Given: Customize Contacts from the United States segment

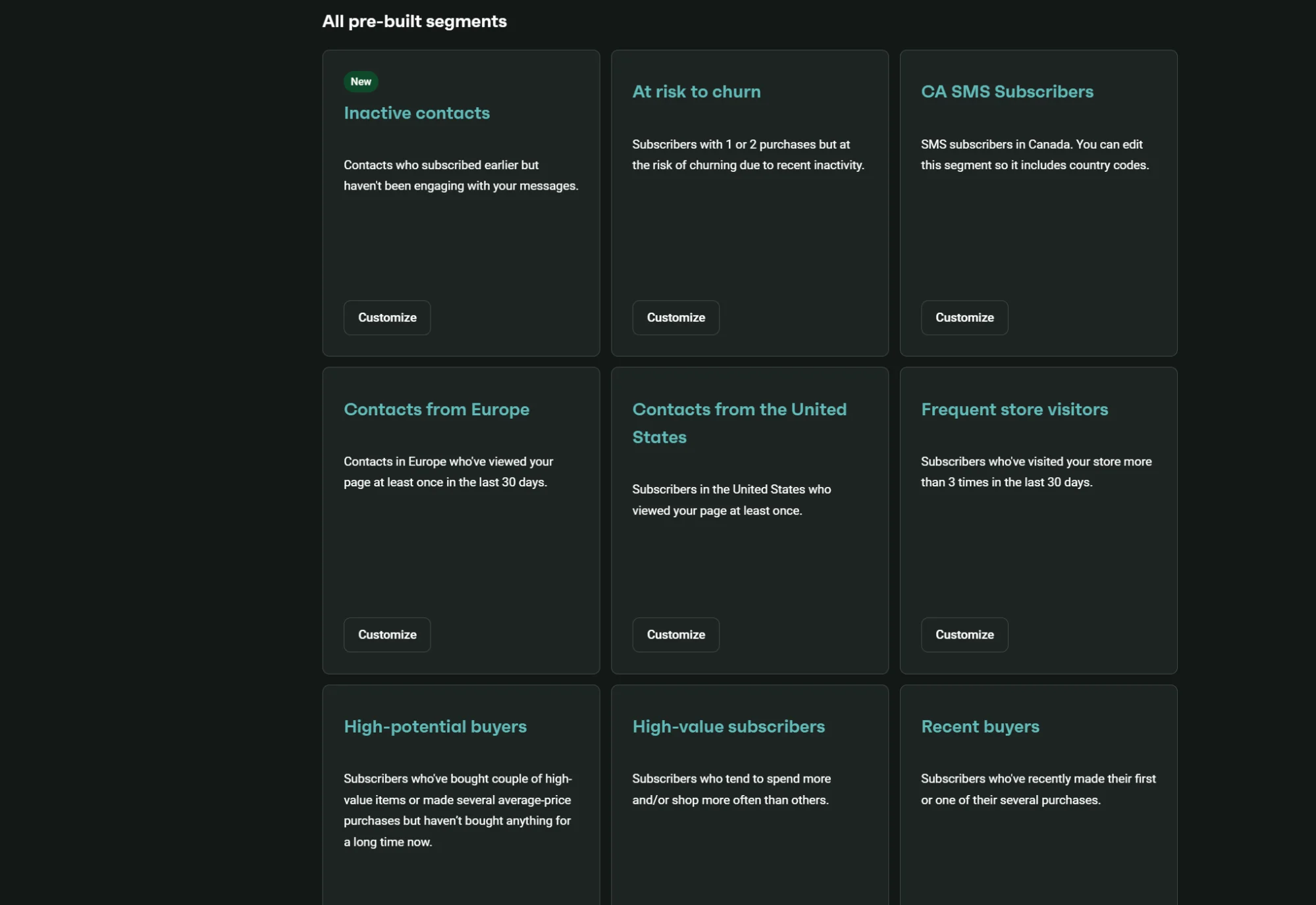Looking at the screenshot, I should click(x=675, y=635).
